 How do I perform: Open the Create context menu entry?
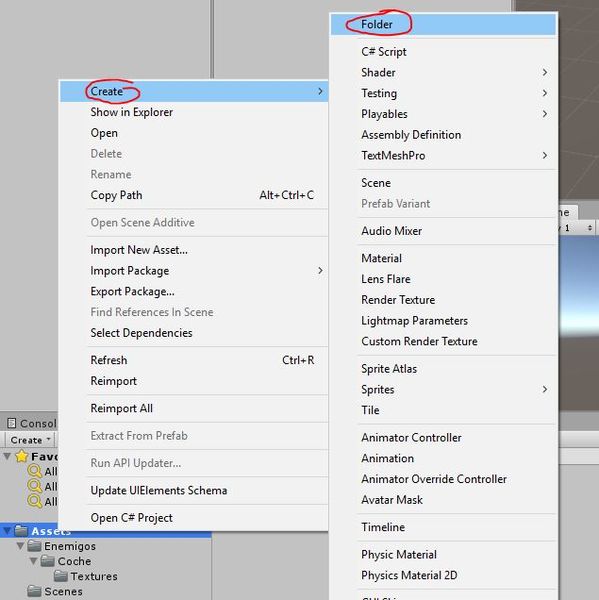(194, 91)
